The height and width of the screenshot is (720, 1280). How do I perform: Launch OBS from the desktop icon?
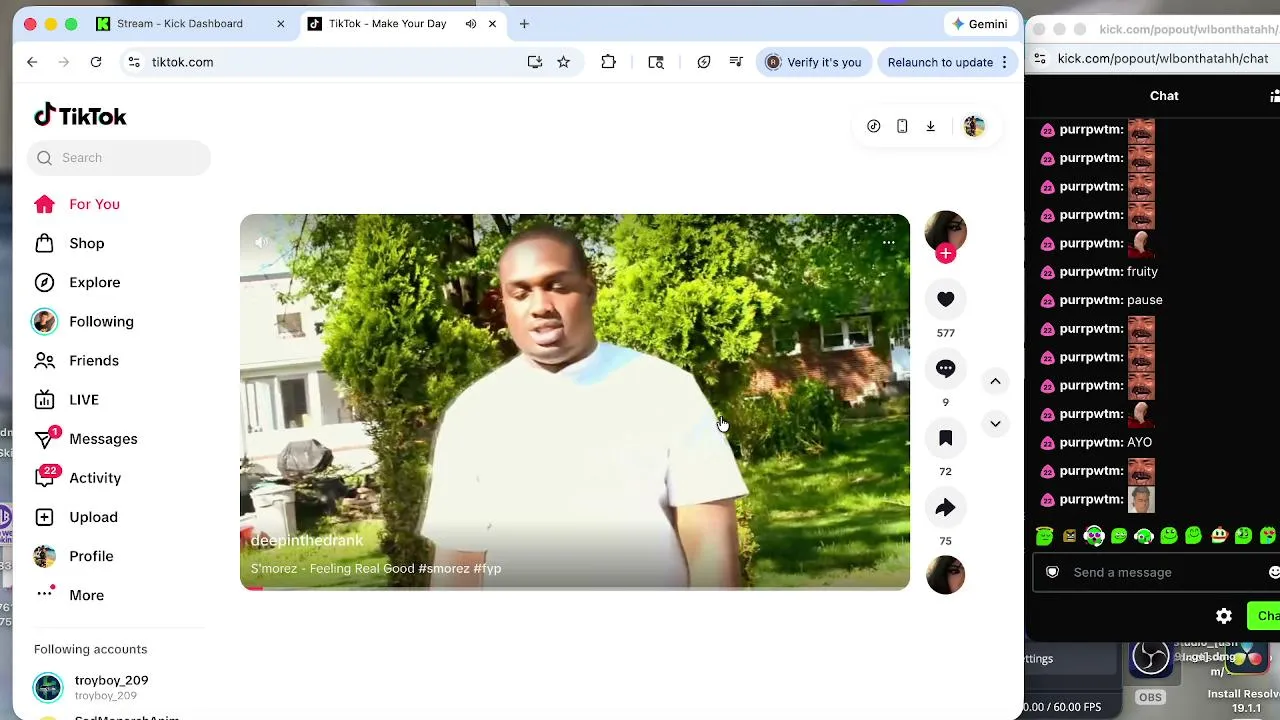[x=1150, y=660]
